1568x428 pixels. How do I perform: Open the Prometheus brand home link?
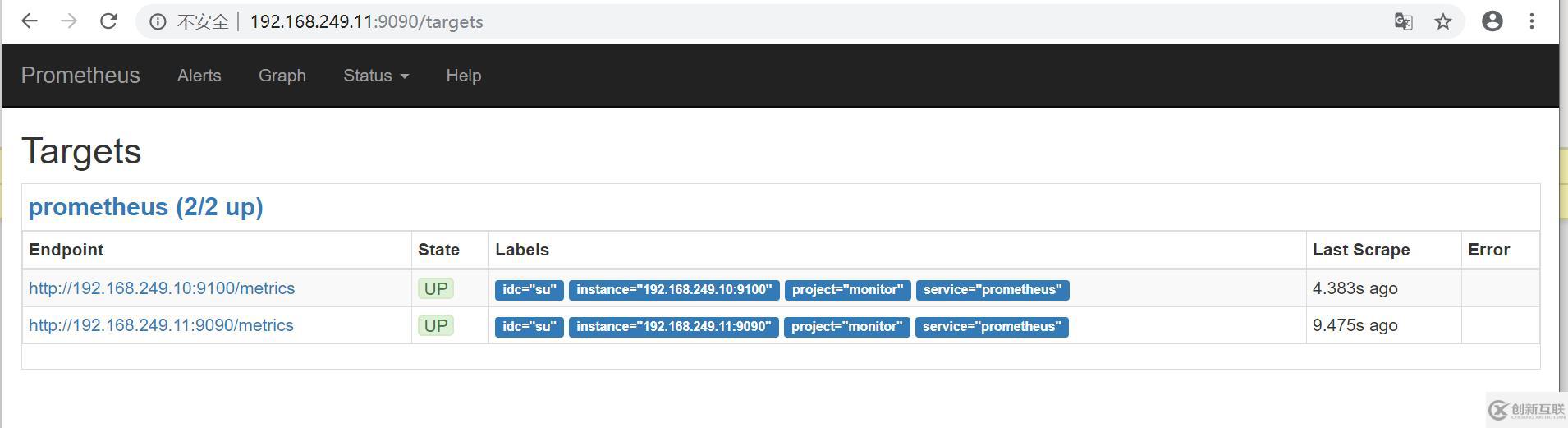tap(80, 76)
